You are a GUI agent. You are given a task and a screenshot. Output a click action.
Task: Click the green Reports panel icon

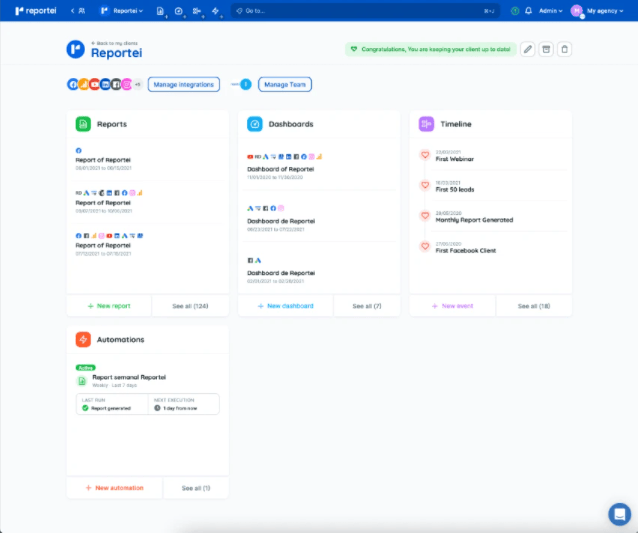click(83, 124)
